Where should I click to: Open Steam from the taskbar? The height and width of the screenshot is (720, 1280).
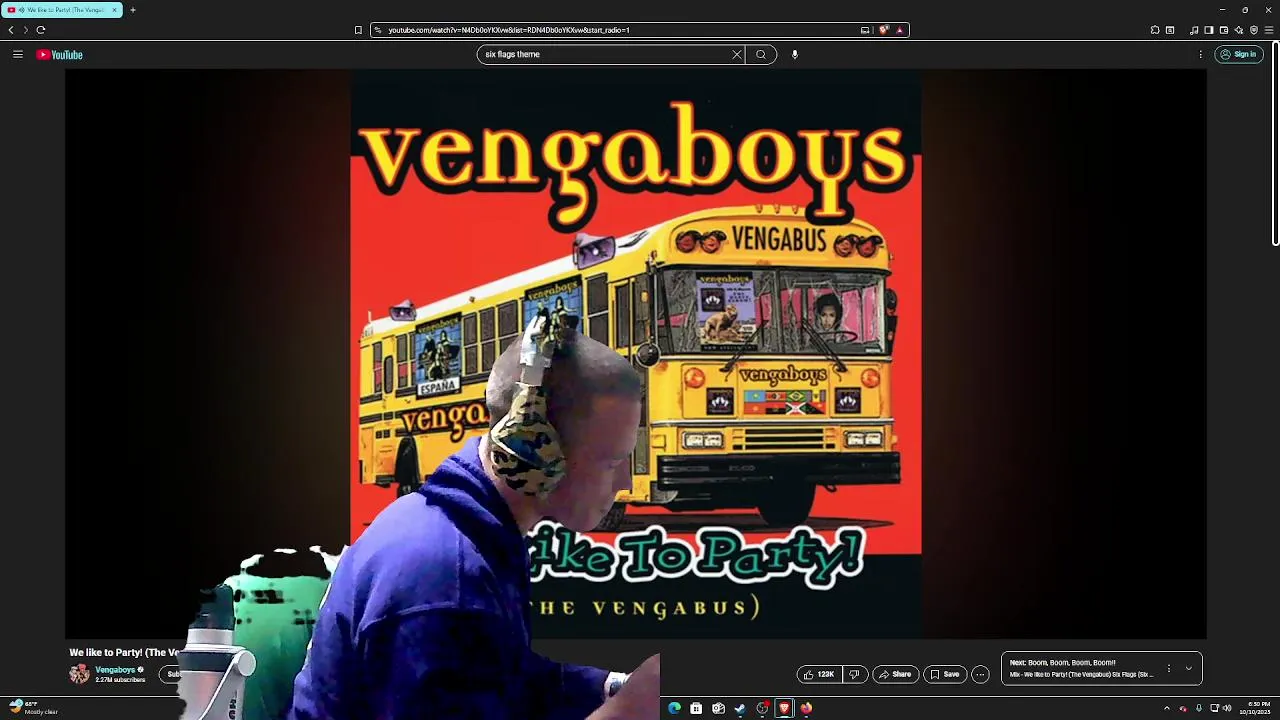[740, 708]
